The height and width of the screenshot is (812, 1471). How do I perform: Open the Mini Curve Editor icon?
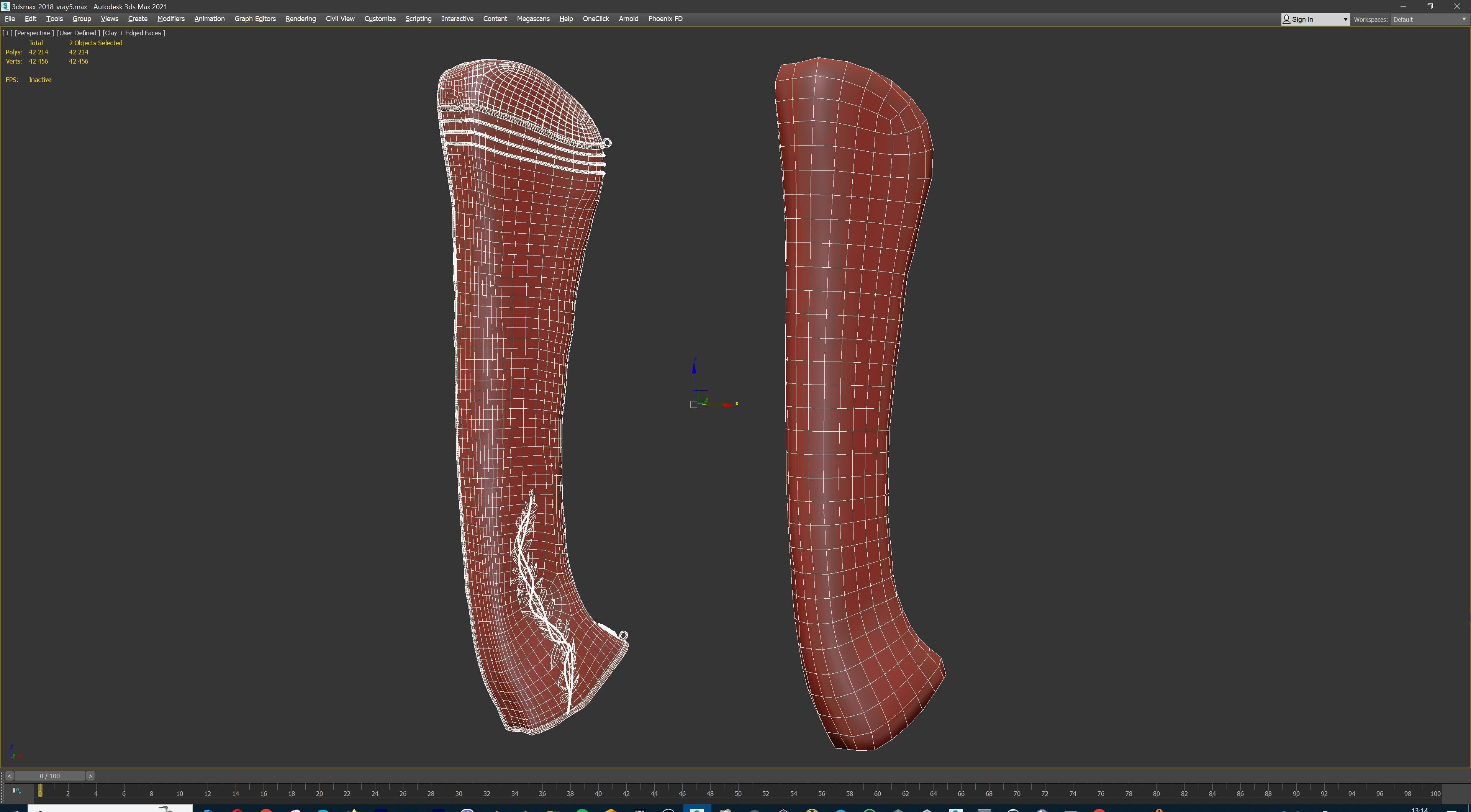point(16,791)
